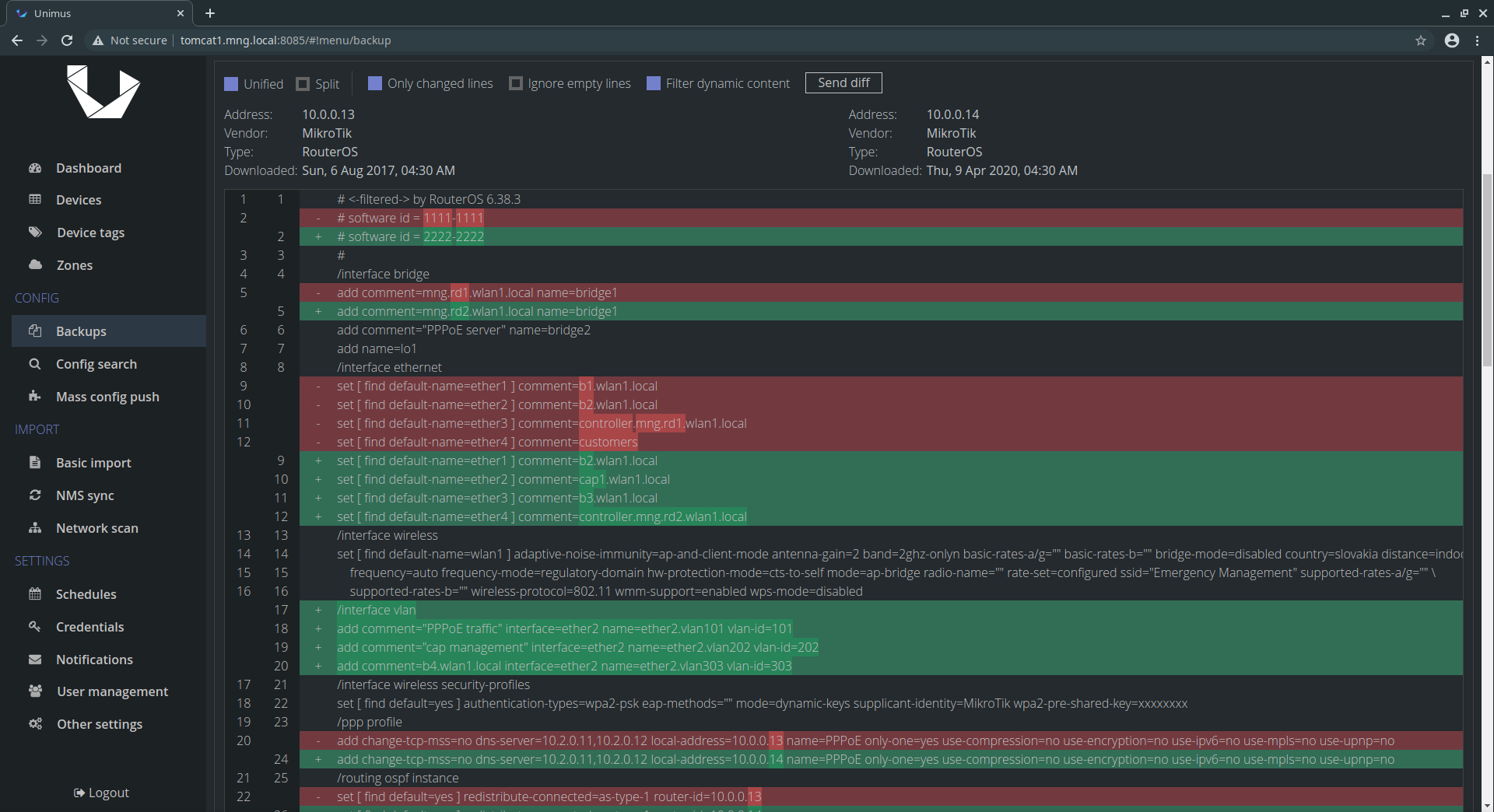Open the Dashboard menu item
The image size is (1494, 812).
89,168
